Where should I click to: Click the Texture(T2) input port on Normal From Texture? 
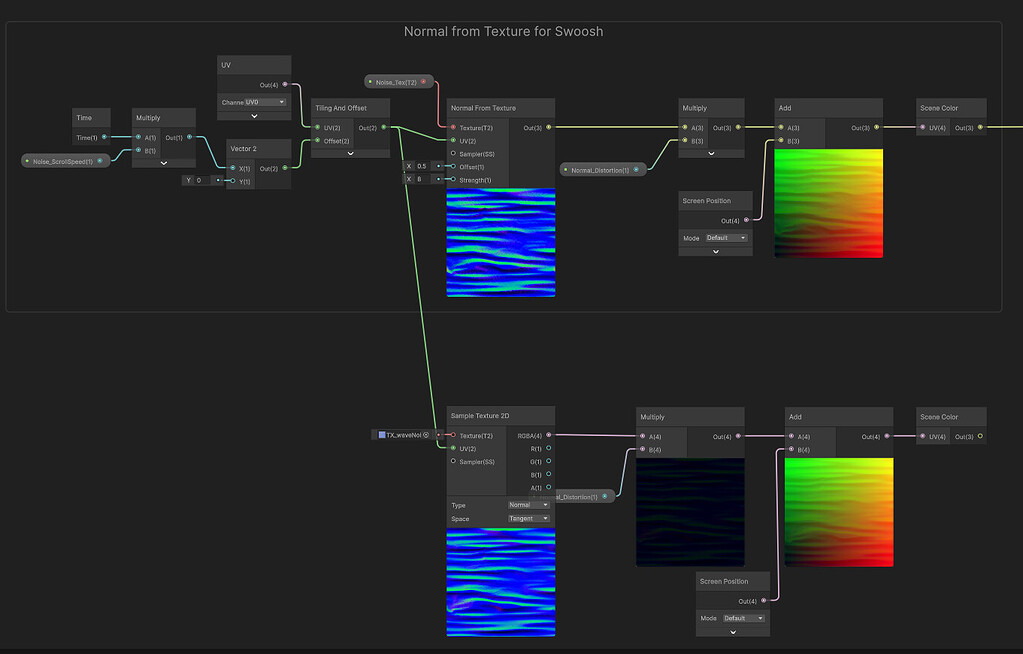pos(452,127)
